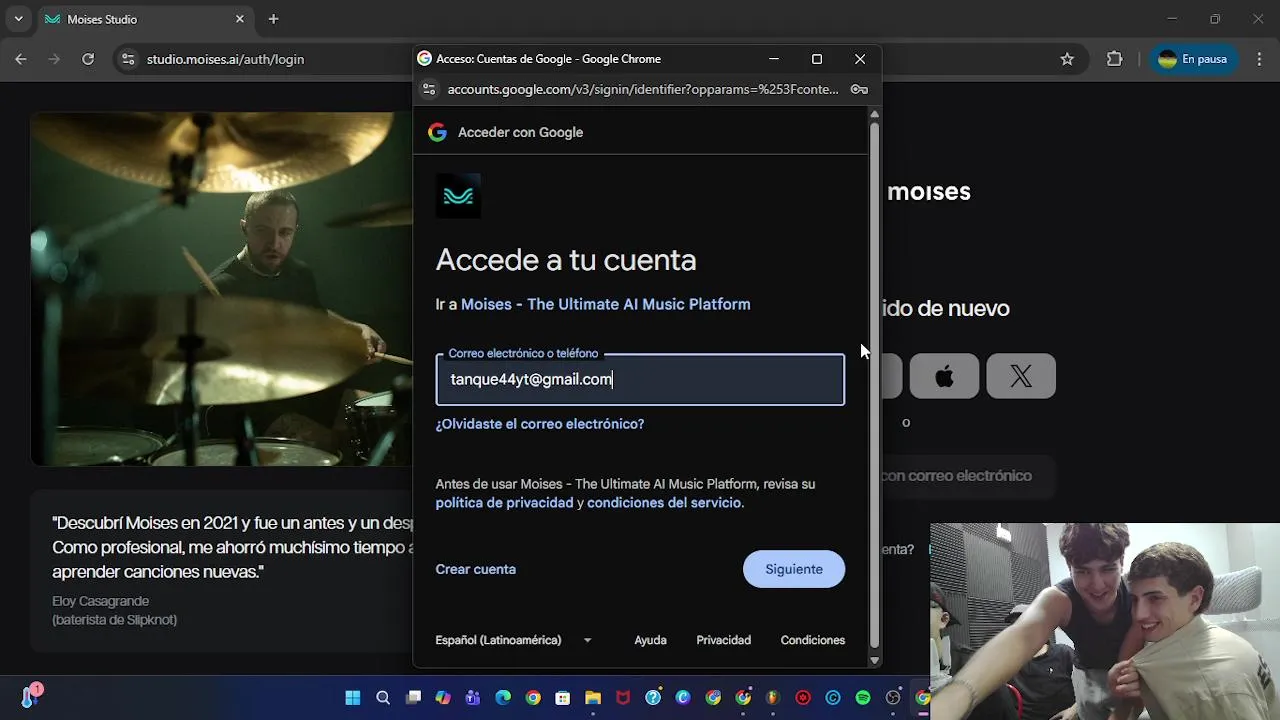Click the En pausa profile button
The image size is (1280, 720).
click(1193, 59)
